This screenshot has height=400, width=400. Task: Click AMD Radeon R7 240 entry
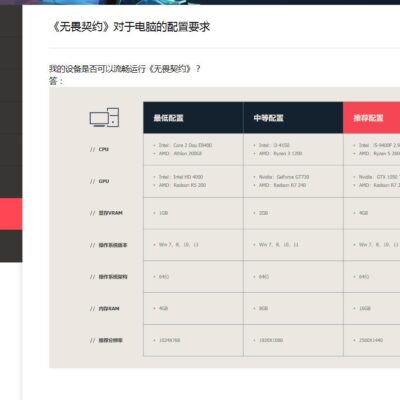282,185
